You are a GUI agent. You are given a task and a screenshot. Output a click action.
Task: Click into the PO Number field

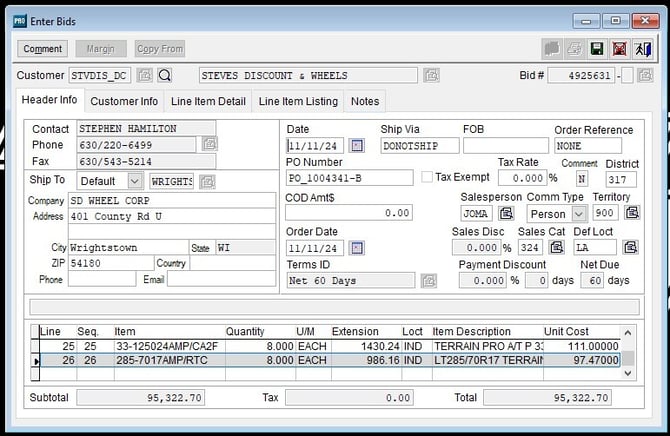pyautogui.click(x=349, y=178)
